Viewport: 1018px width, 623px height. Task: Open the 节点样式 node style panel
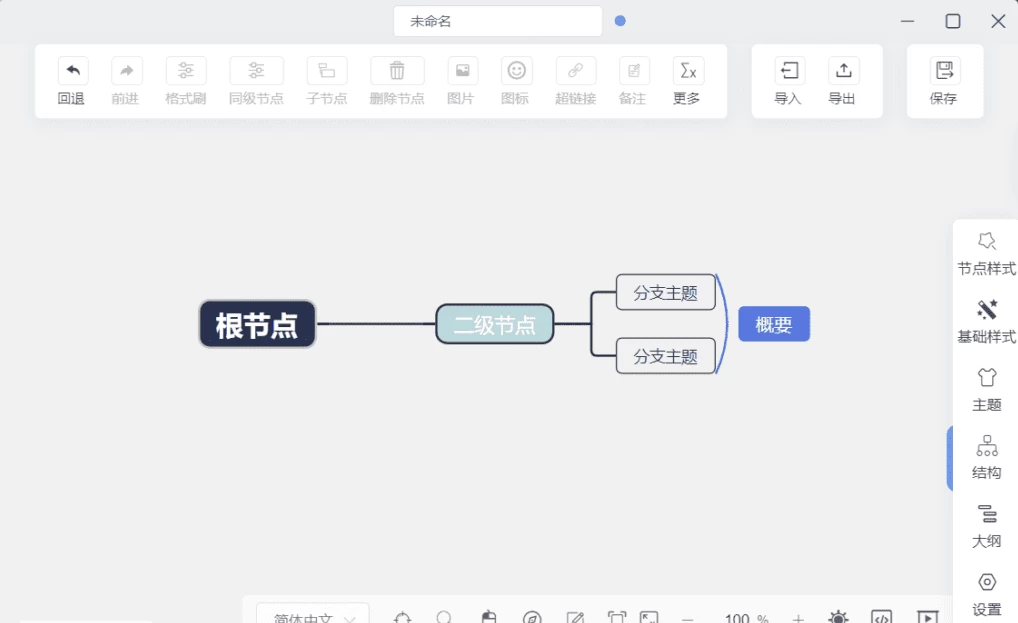986,254
